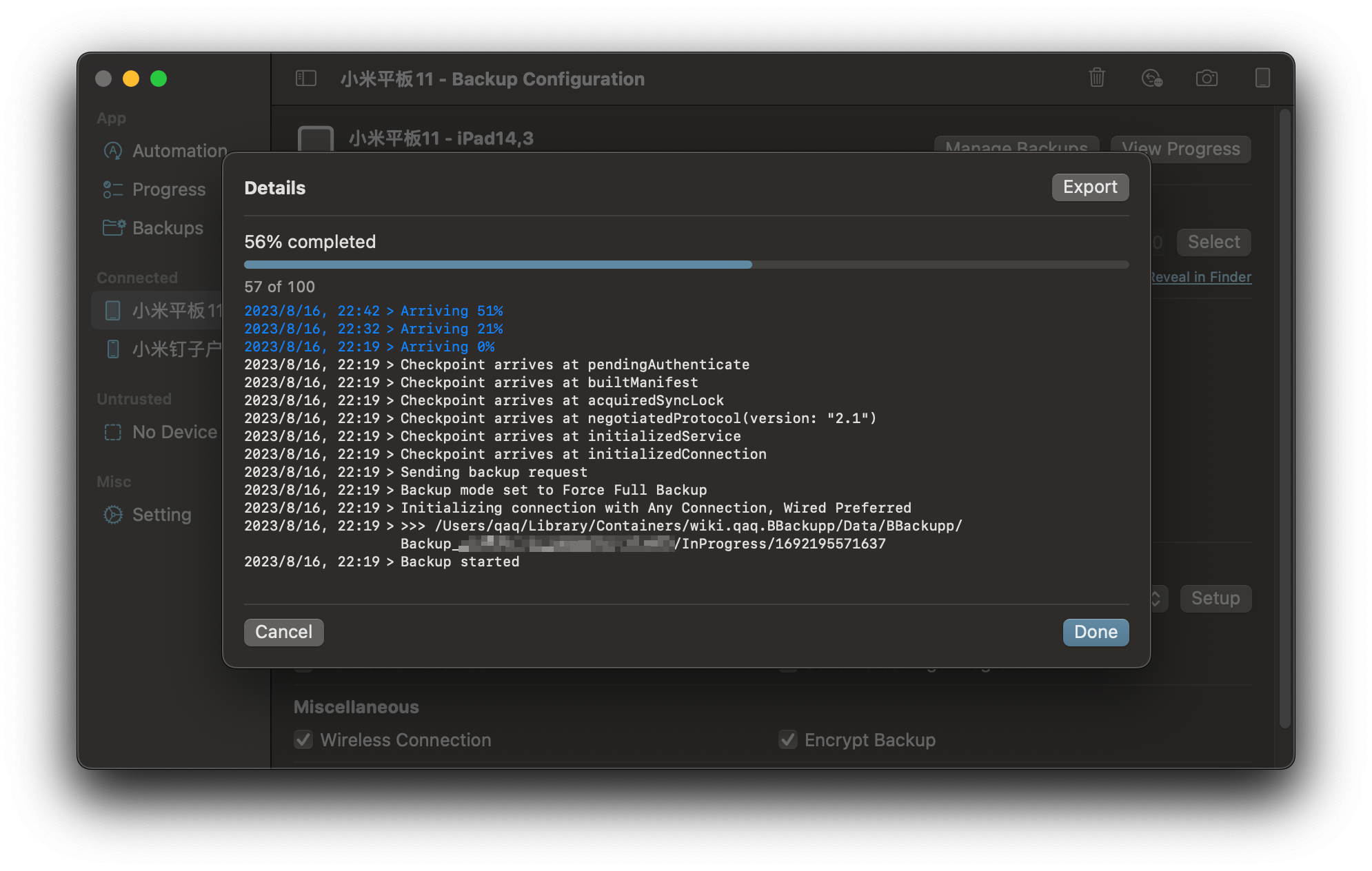This screenshot has width=1372, height=871.
Task: Select No Device under Untrusted
Action: point(174,432)
